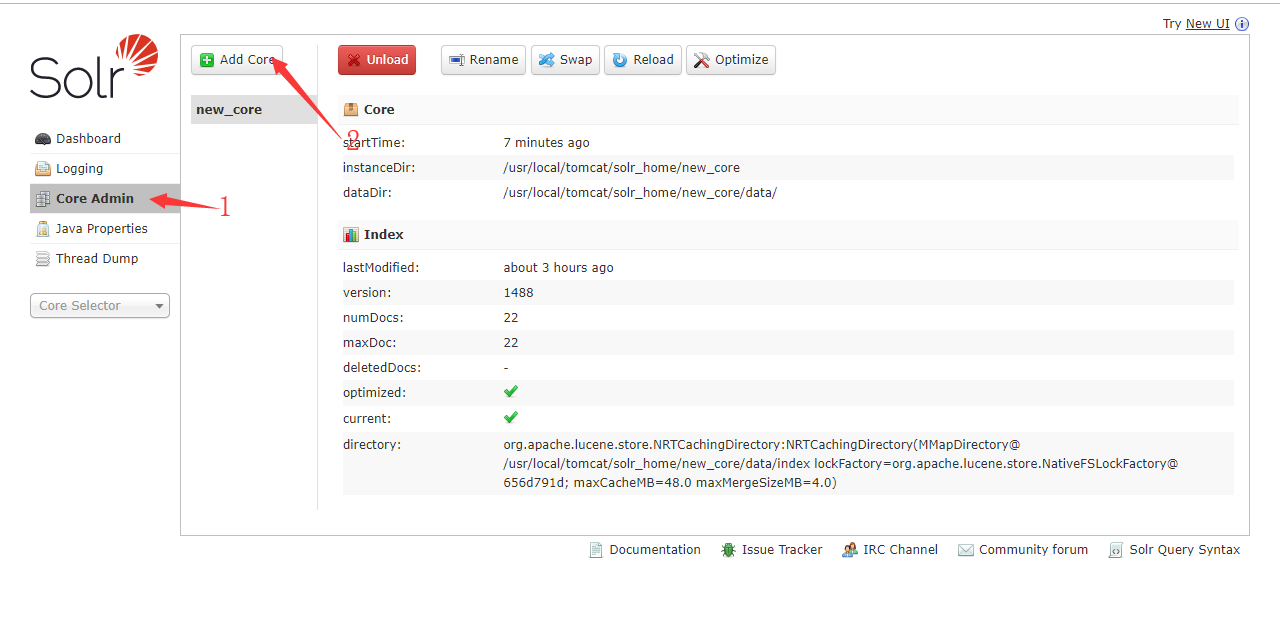
Task: Click the Solr Query Syntax icon
Action: (1116, 550)
